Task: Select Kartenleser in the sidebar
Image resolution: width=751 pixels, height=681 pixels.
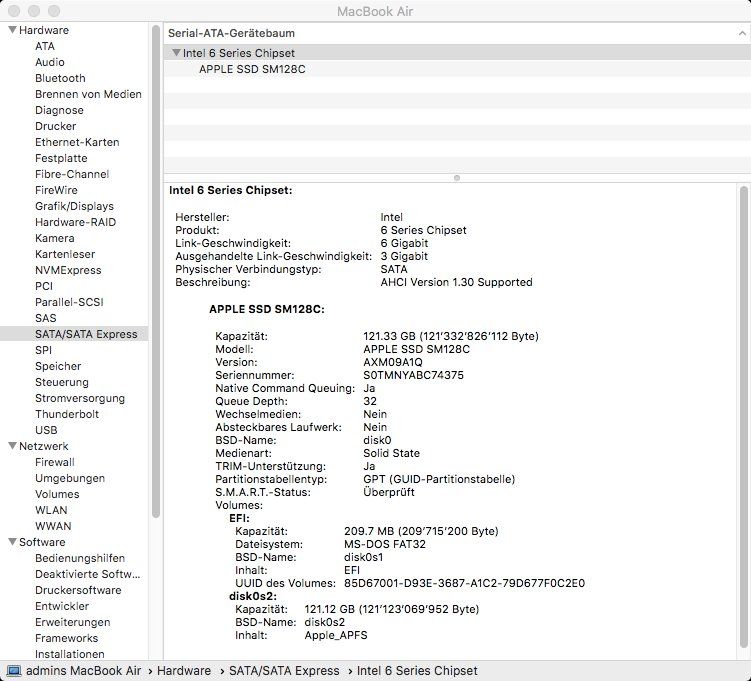Action: click(x=65, y=254)
